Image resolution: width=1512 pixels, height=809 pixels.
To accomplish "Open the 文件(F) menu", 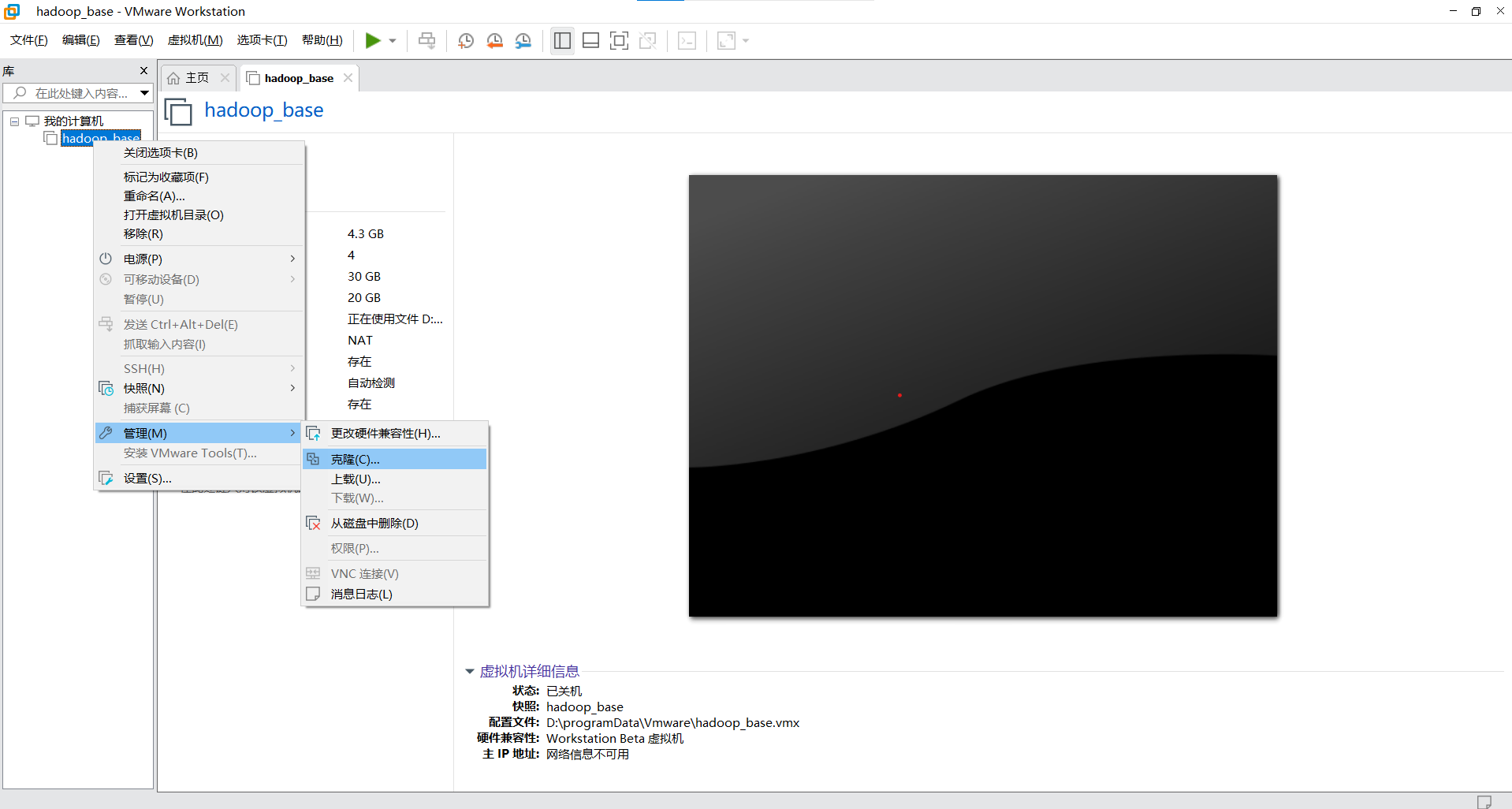I will coord(29,40).
